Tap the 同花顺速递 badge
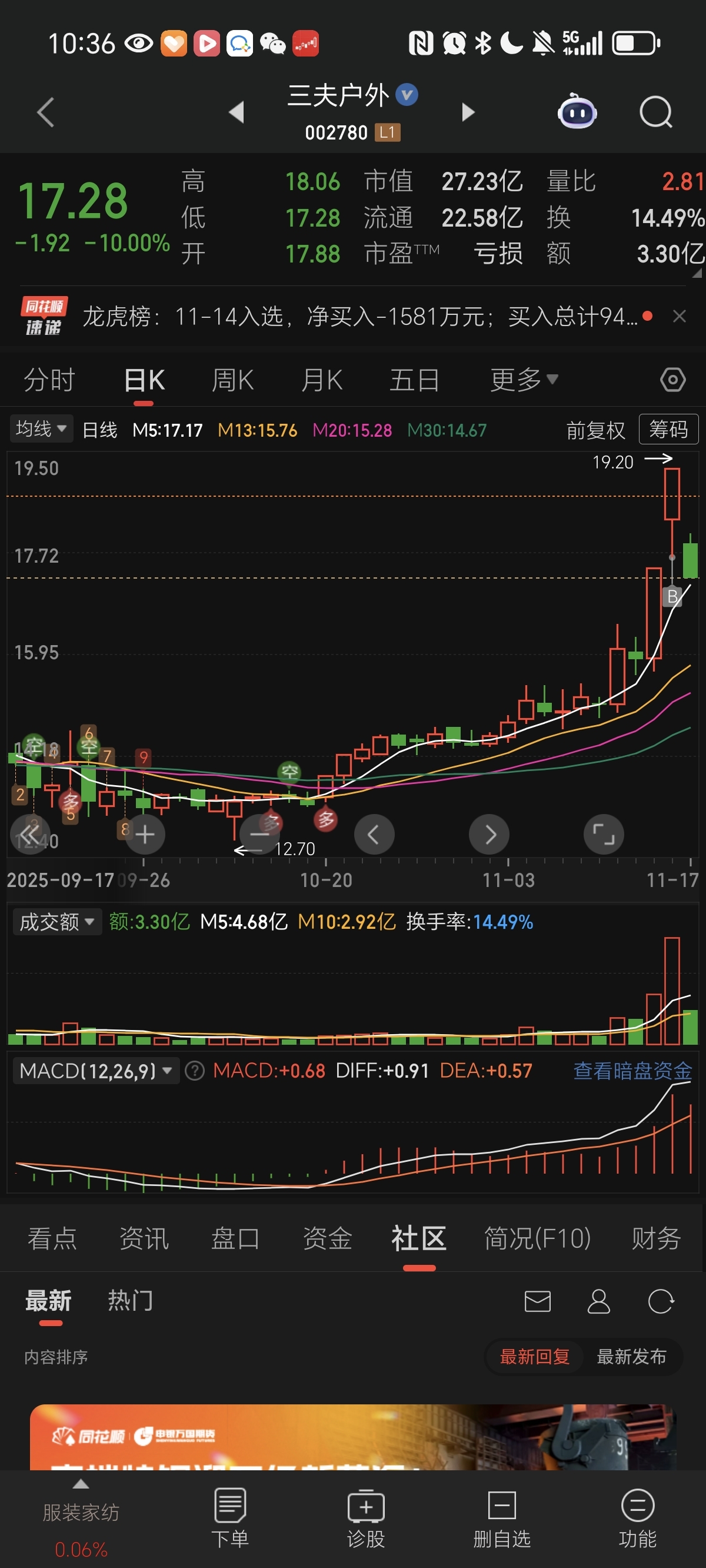The image size is (706, 1568). point(44,316)
